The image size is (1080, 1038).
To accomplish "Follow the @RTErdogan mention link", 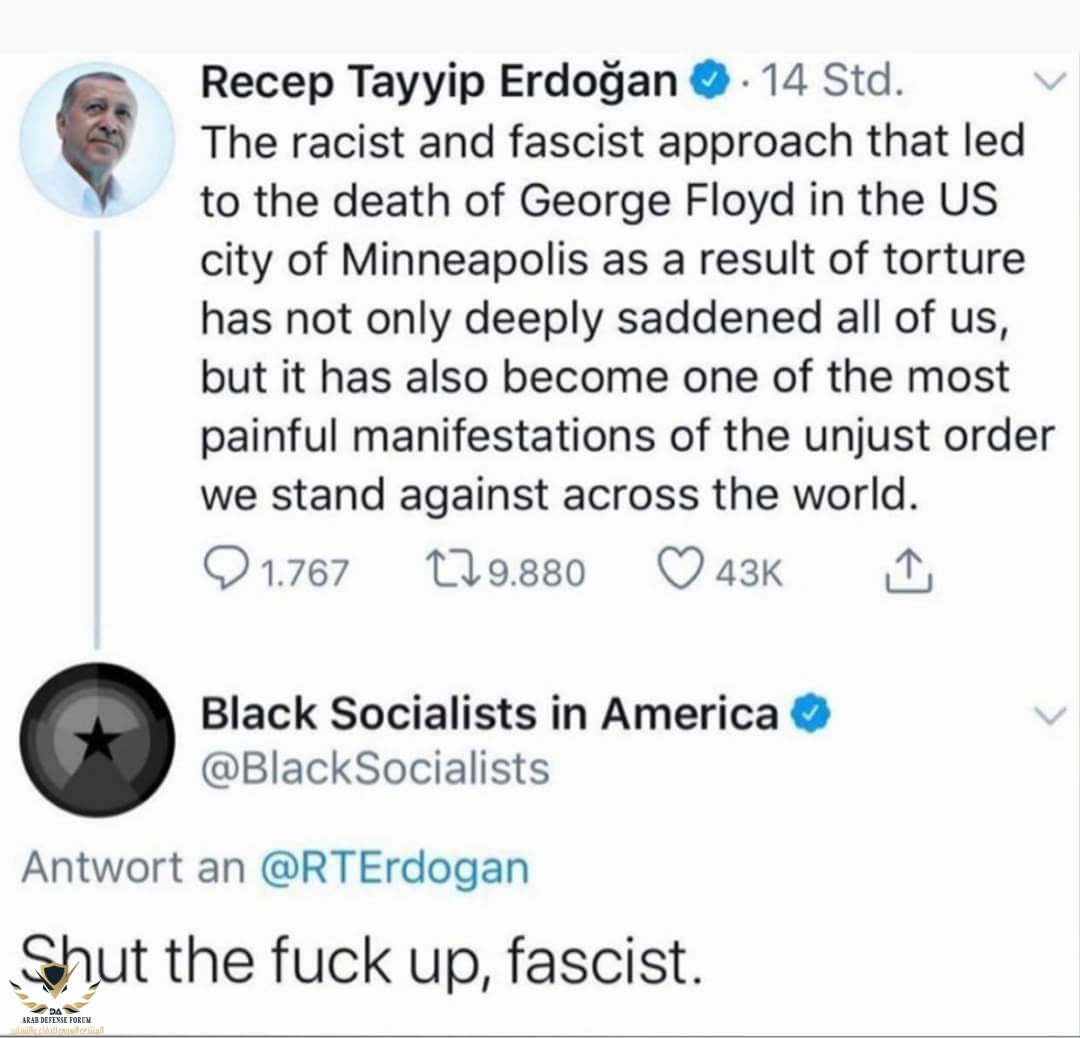I will pyautogui.click(x=394, y=868).
